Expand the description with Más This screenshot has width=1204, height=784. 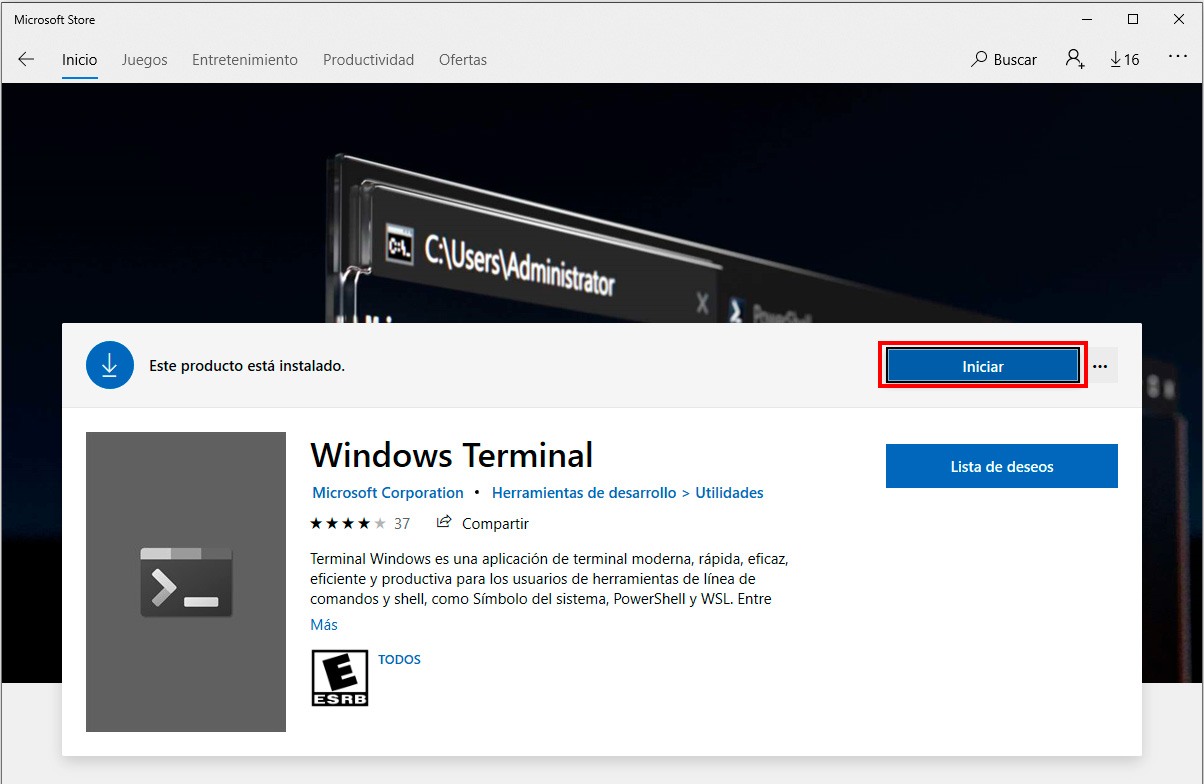pos(324,625)
